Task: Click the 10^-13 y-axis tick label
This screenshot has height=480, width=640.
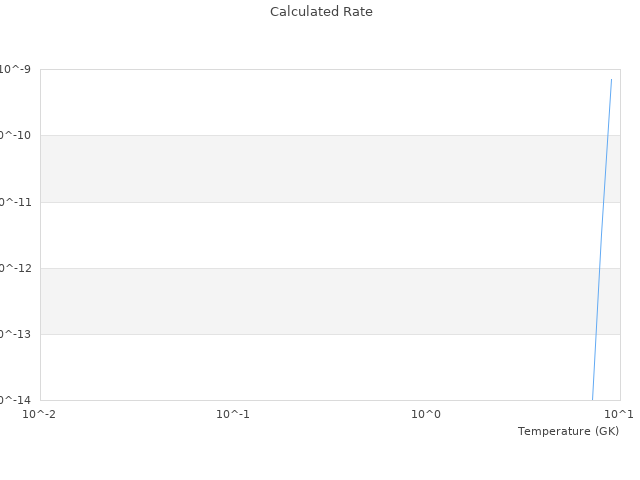Action: (14, 334)
